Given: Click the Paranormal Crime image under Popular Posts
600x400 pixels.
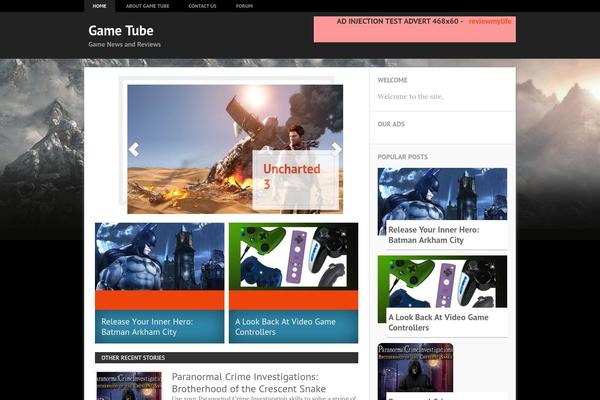Looking at the screenshot, I should pos(415,367).
